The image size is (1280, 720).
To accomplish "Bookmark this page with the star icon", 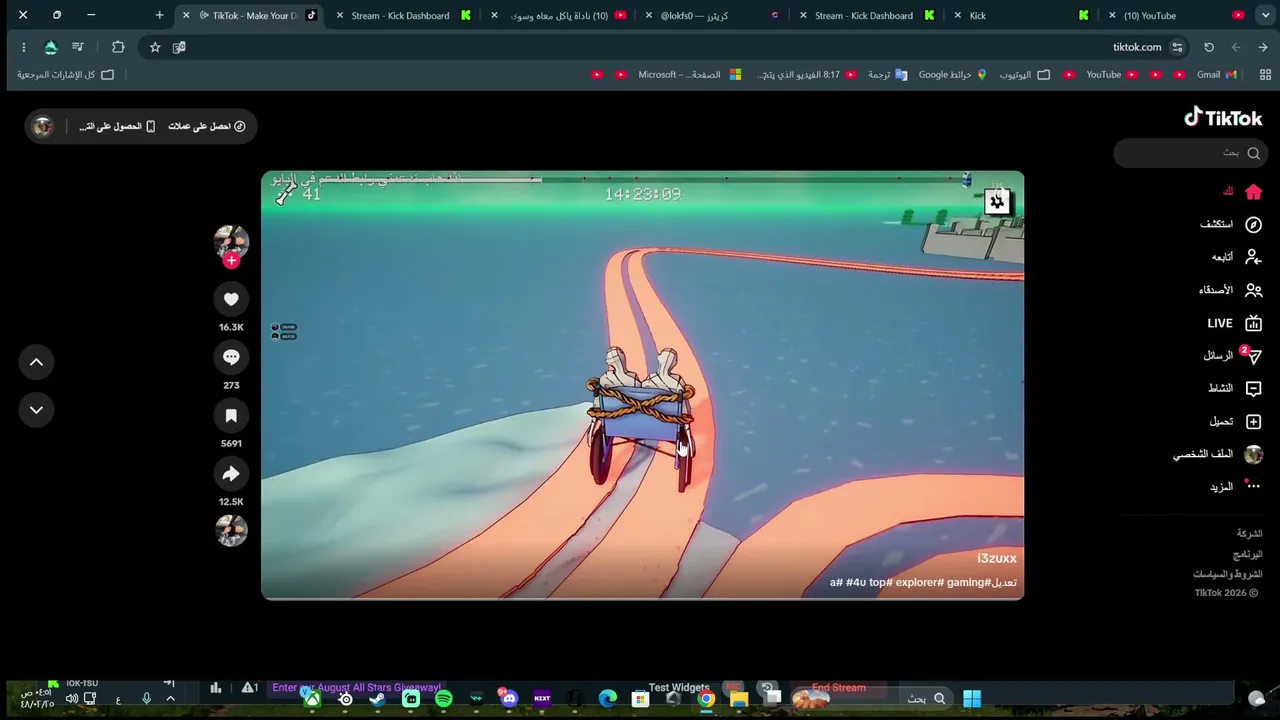I will (155, 47).
